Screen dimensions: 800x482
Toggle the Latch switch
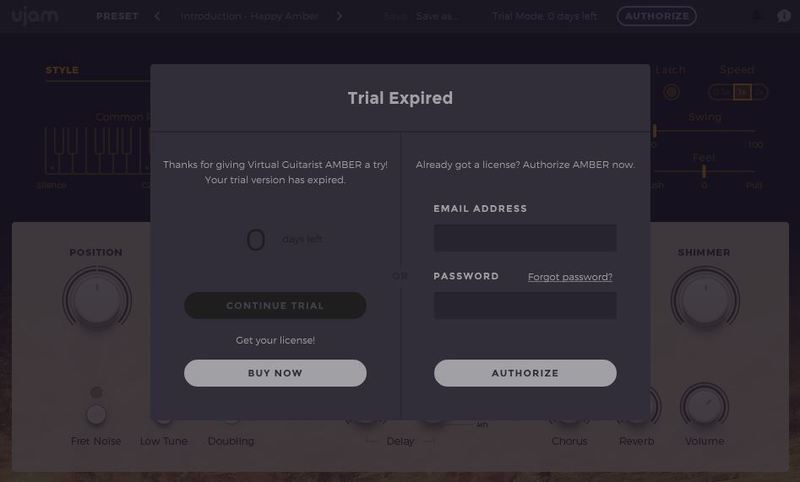tap(671, 92)
